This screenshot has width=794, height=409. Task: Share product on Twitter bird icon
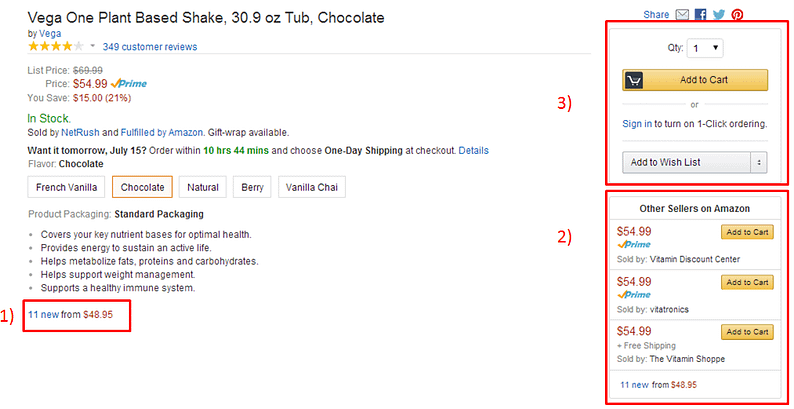click(x=719, y=15)
